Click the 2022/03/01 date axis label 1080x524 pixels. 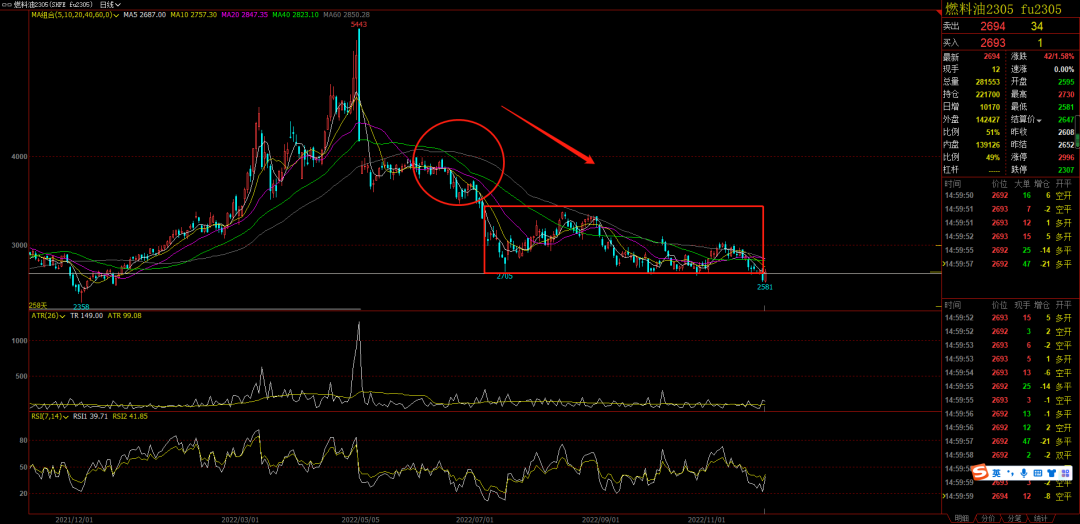tap(240, 519)
